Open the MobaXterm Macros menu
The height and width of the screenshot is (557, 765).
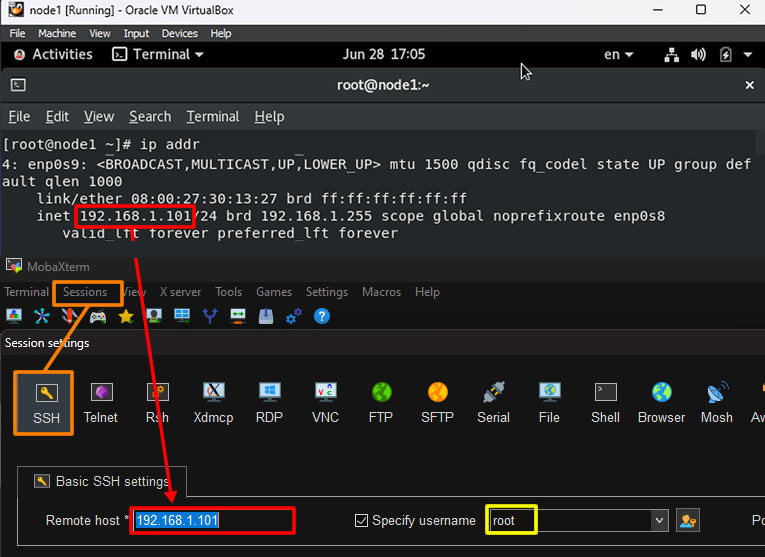(382, 292)
